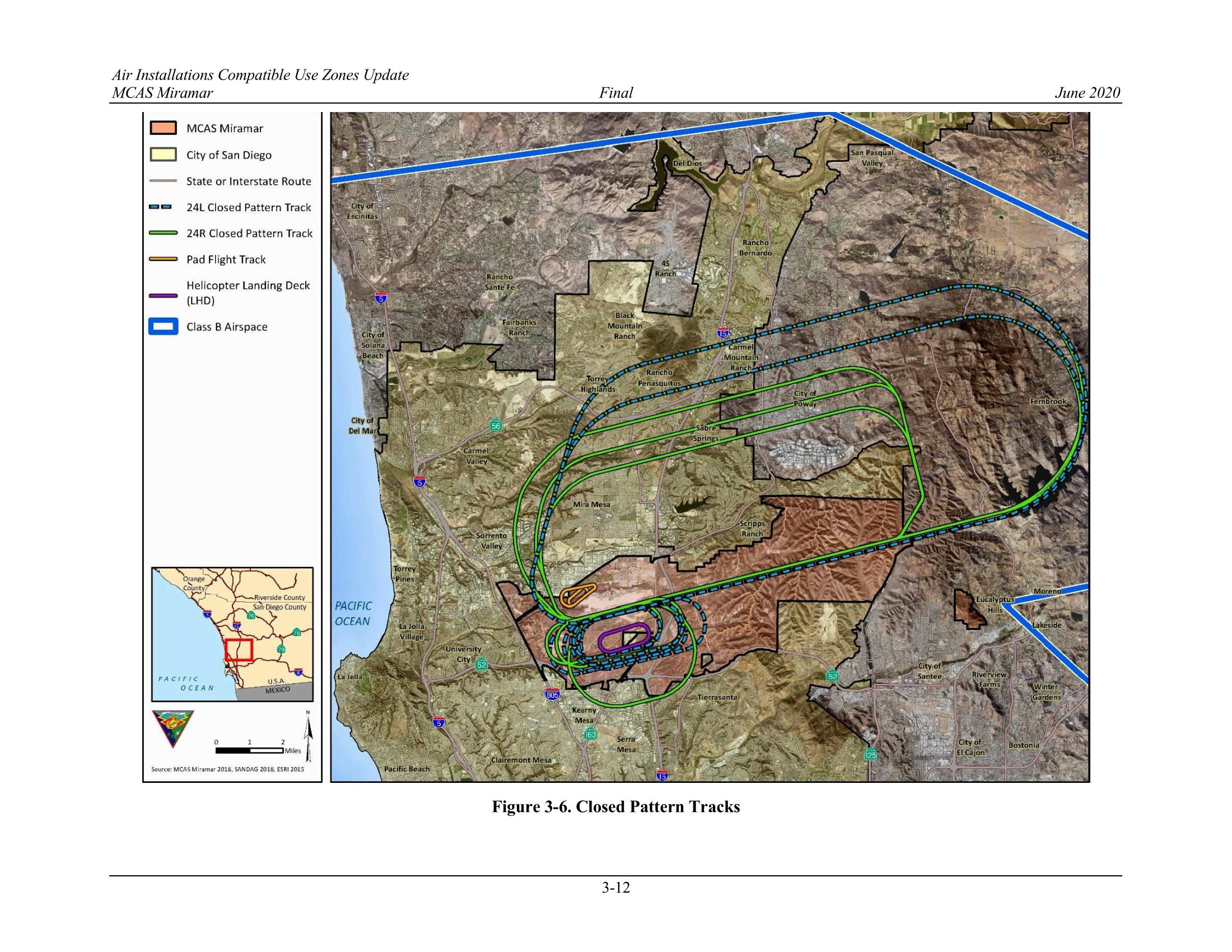
Task: Click the miles scale bar
Action: click(249, 750)
